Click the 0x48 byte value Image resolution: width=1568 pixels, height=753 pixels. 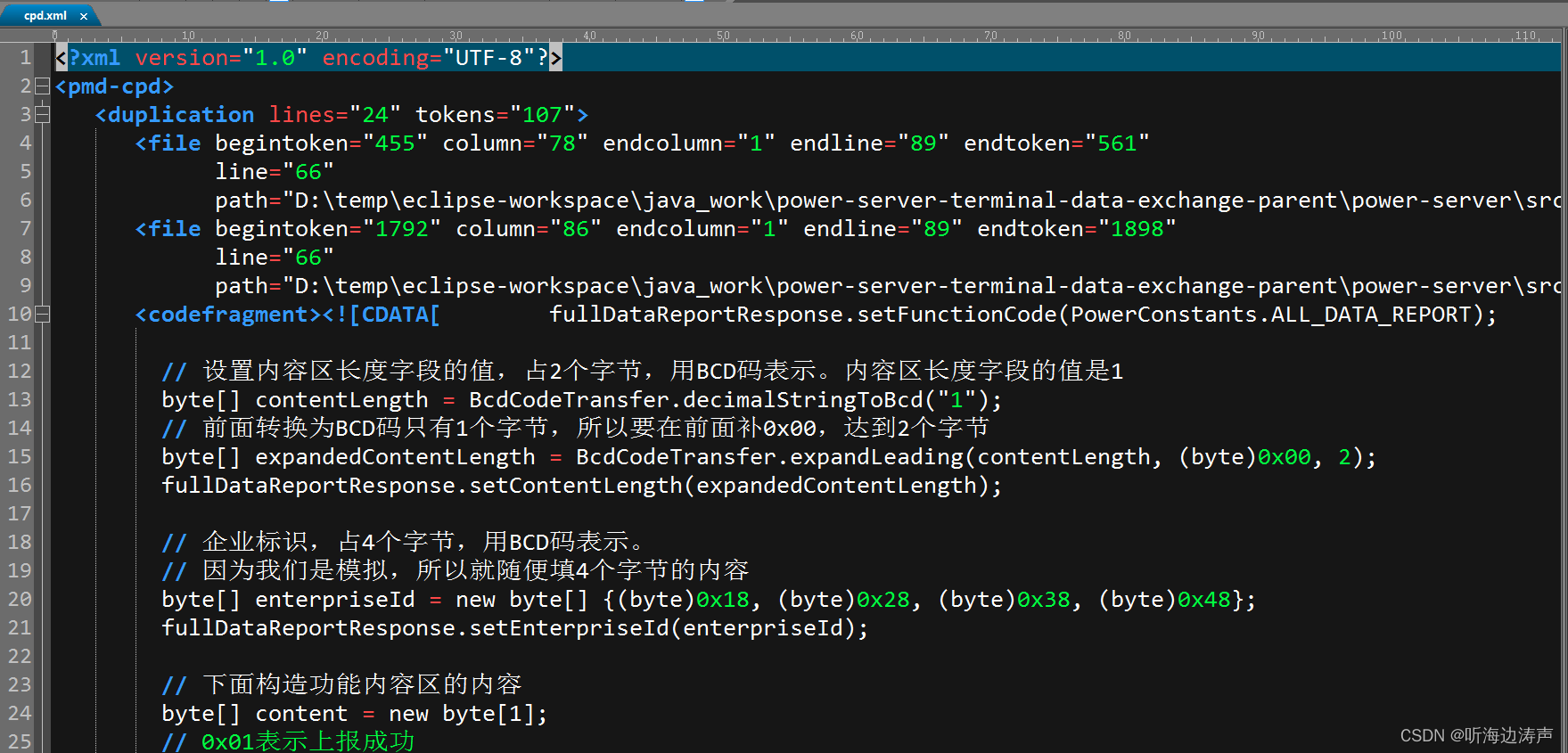(x=1204, y=600)
